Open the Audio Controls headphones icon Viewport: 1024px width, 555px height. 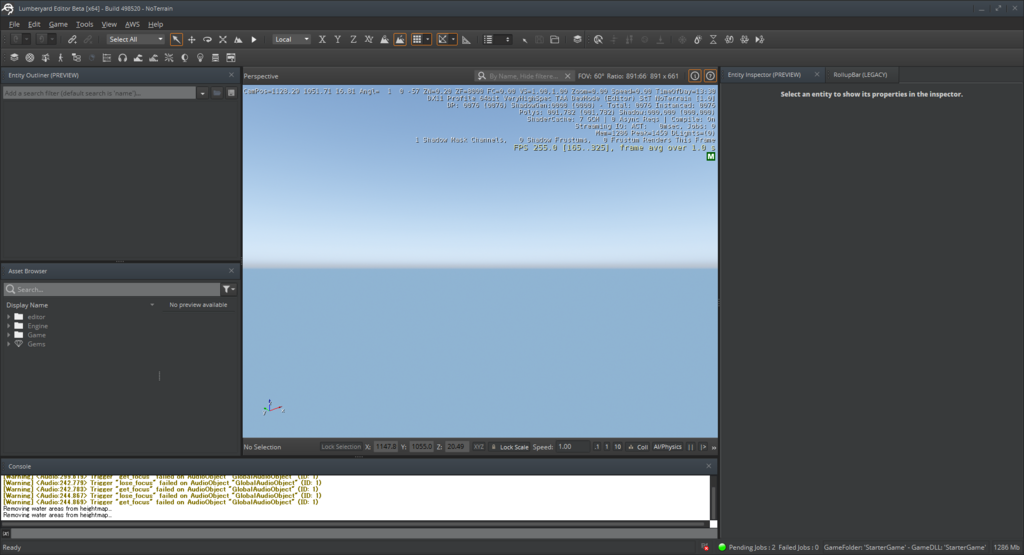(123, 58)
